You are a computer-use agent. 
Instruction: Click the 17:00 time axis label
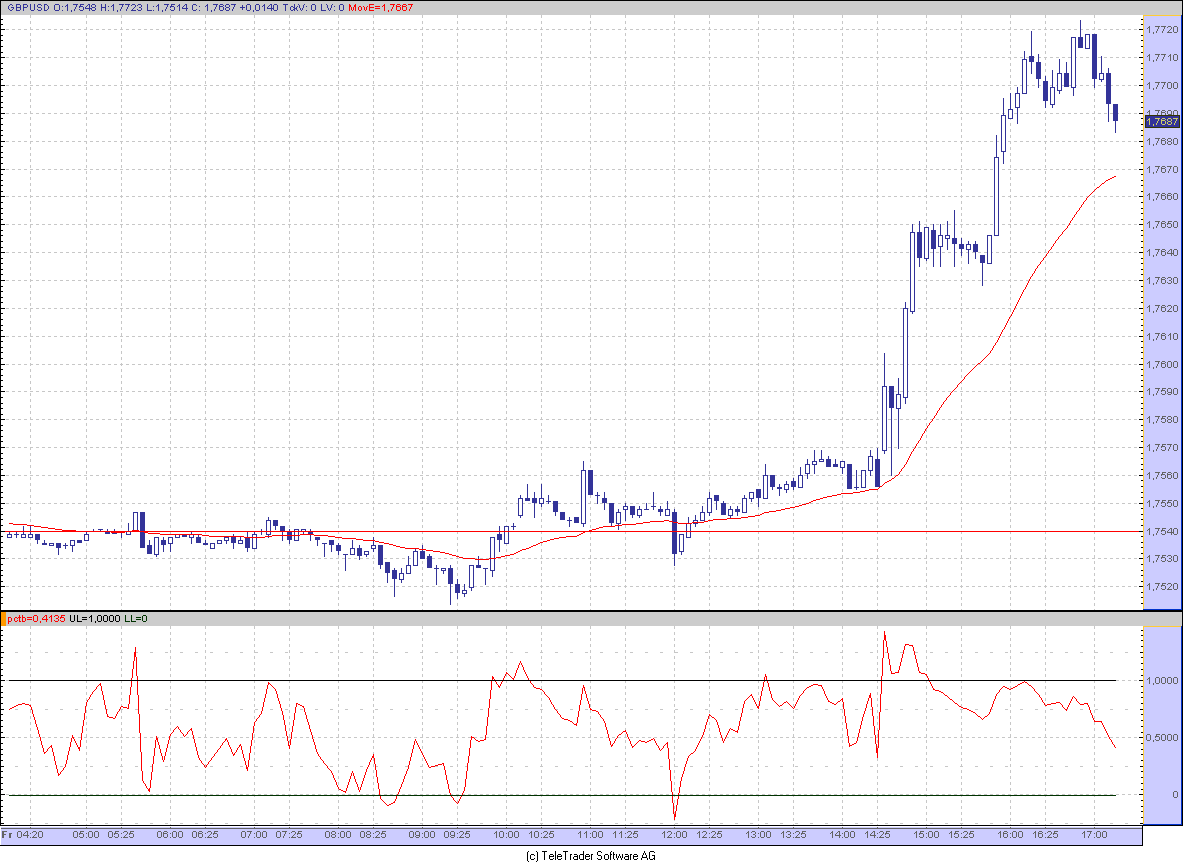click(x=1094, y=834)
